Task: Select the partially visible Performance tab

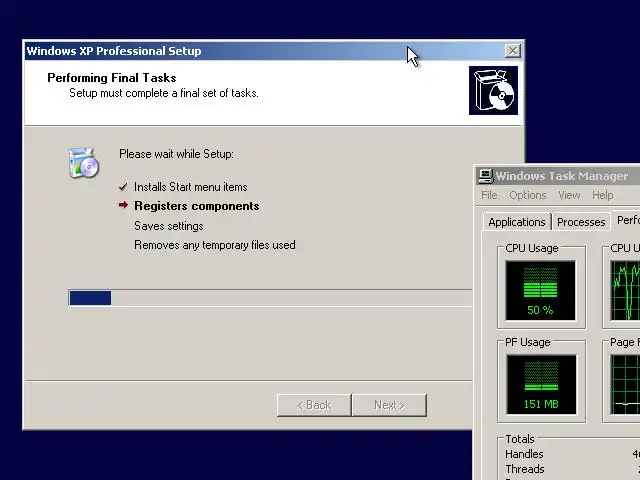Action: click(626, 220)
